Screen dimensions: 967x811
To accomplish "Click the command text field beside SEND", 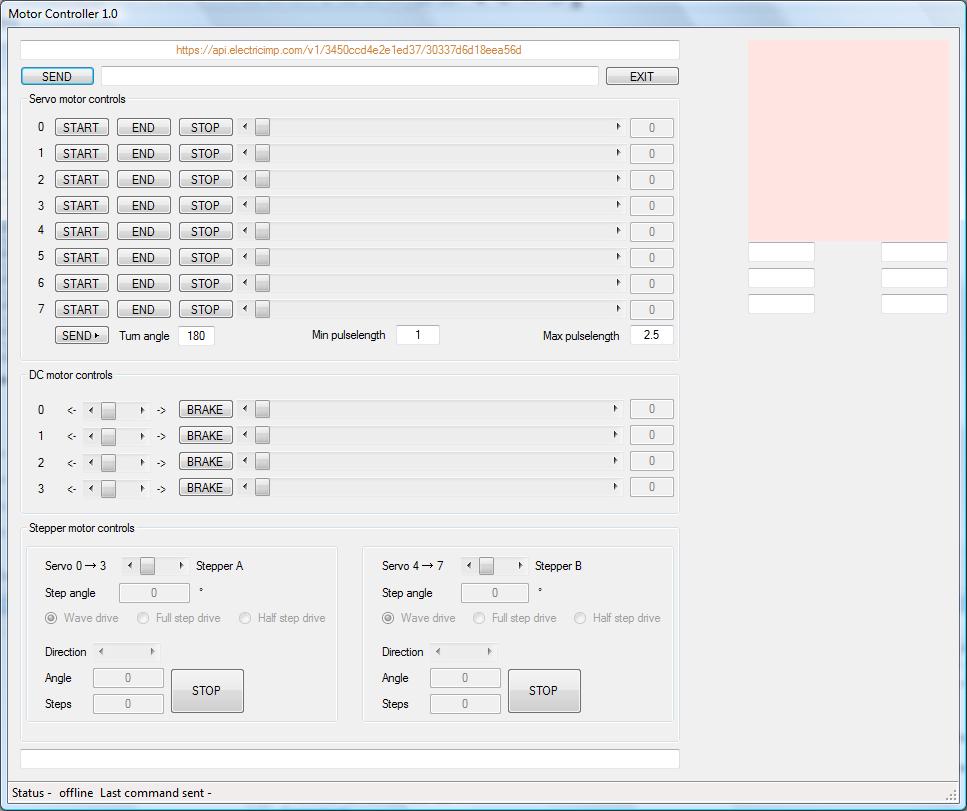I will pyautogui.click(x=350, y=76).
